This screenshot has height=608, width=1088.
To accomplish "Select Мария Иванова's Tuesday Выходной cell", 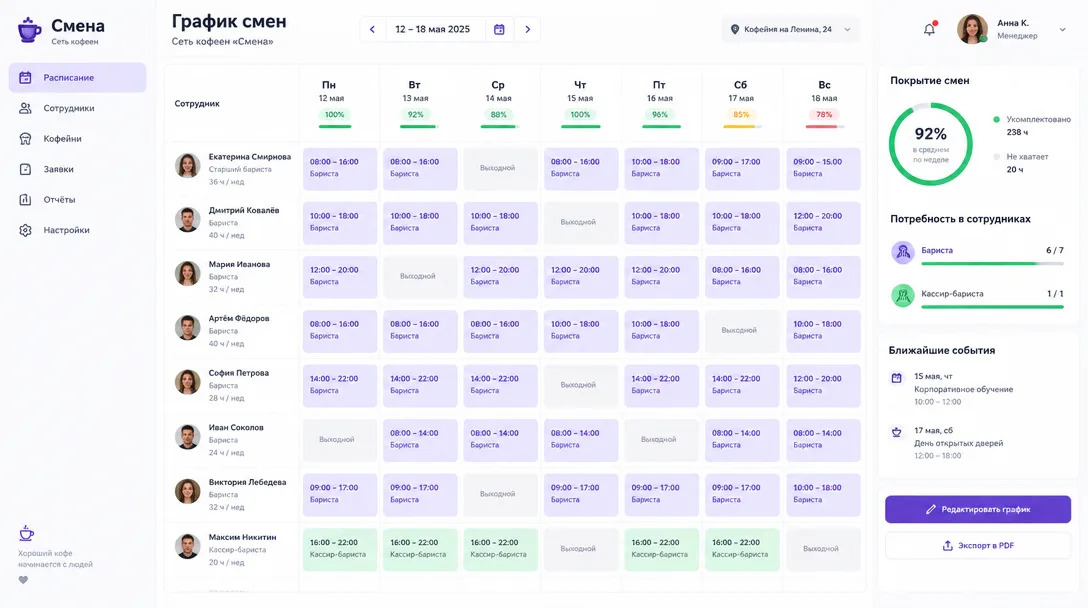I will point(420,277).
